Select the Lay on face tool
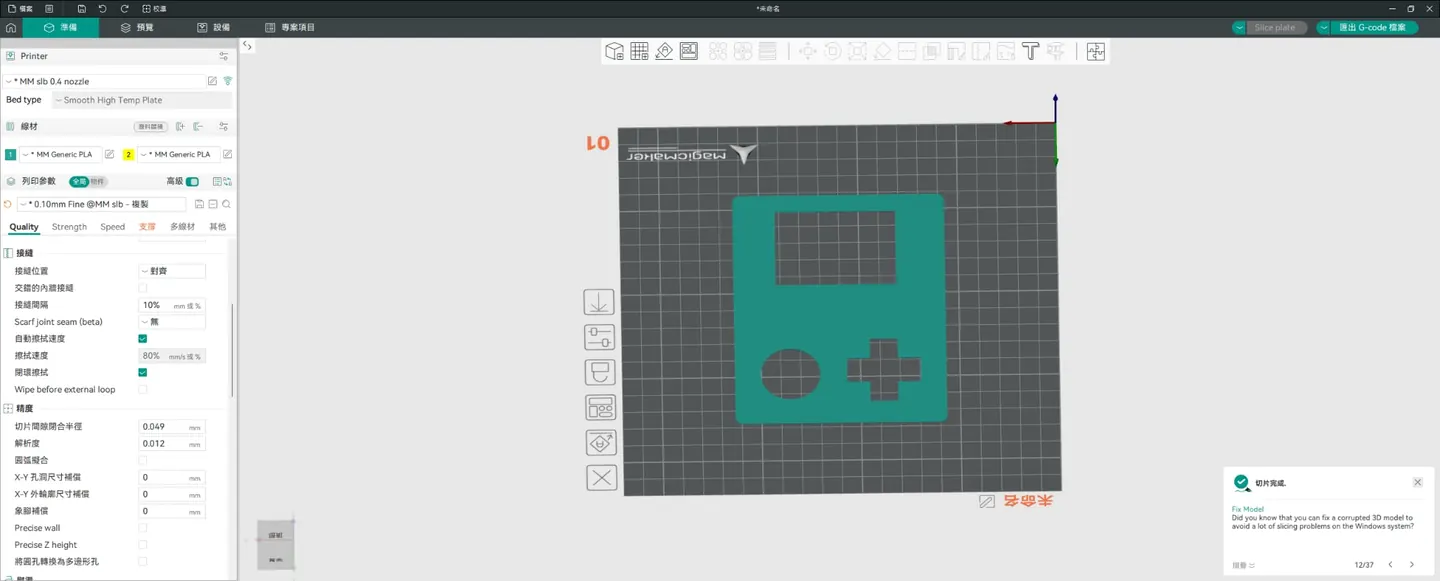This screenshot has height=581, width=1440. tap(882, 51)
